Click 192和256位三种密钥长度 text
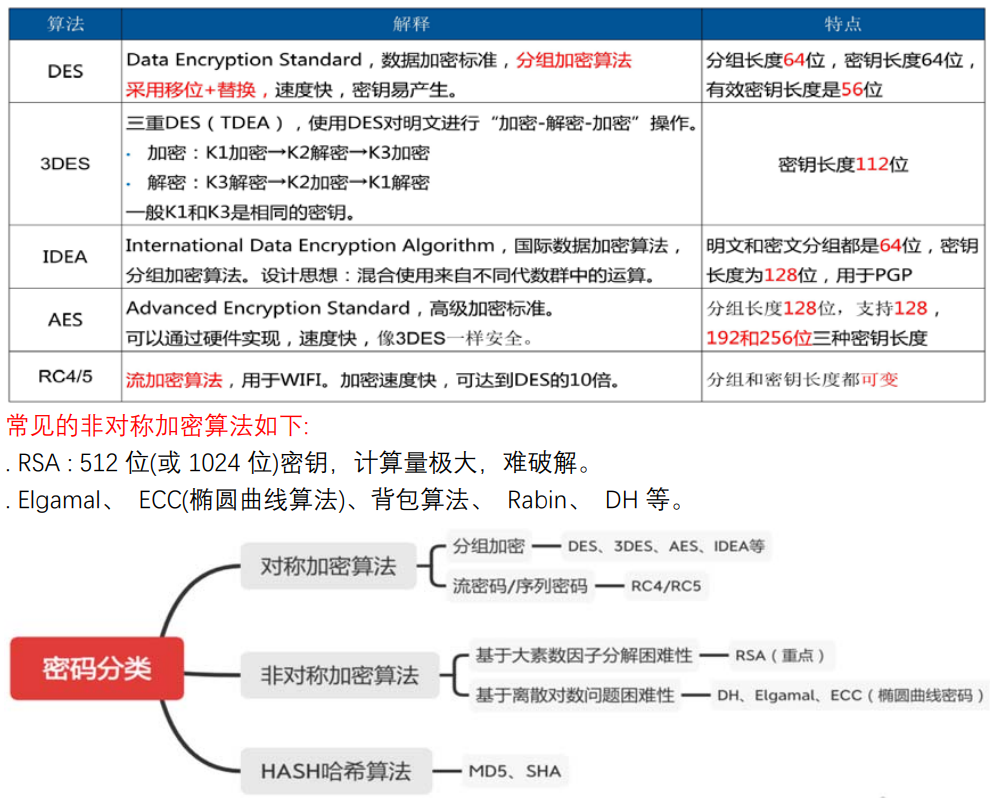Image resolution: width=997 pixels, height=798 pixels. pos(816,338)
